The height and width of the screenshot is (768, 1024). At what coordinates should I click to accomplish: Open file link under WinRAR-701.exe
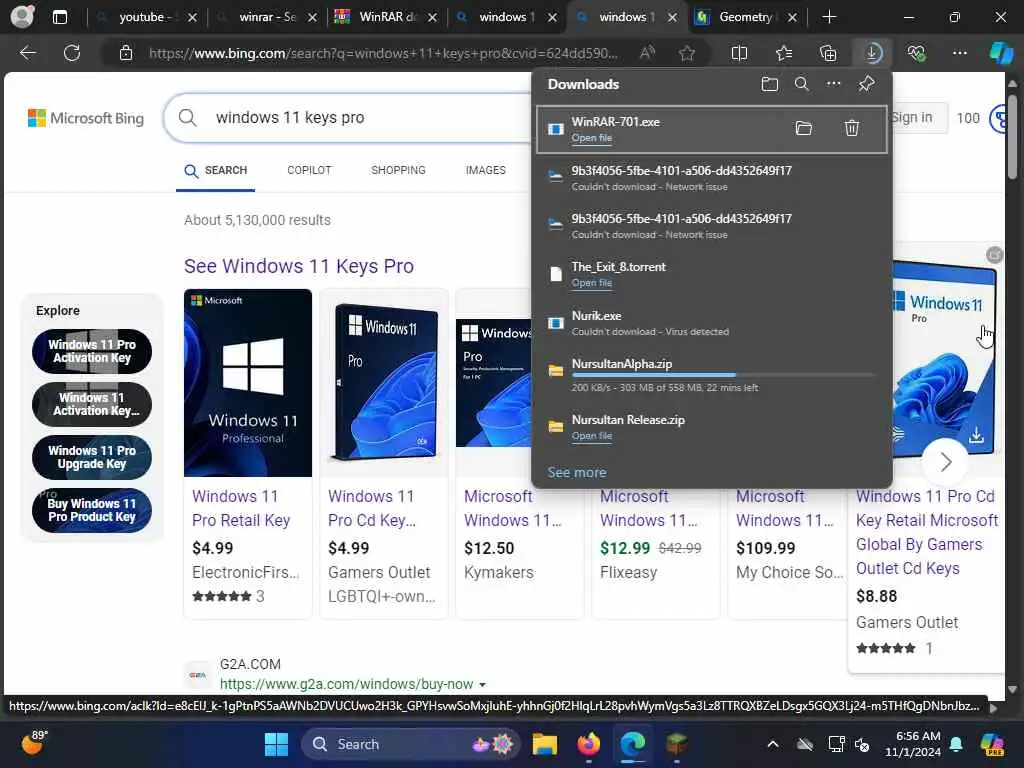click(x=592, y=138)
